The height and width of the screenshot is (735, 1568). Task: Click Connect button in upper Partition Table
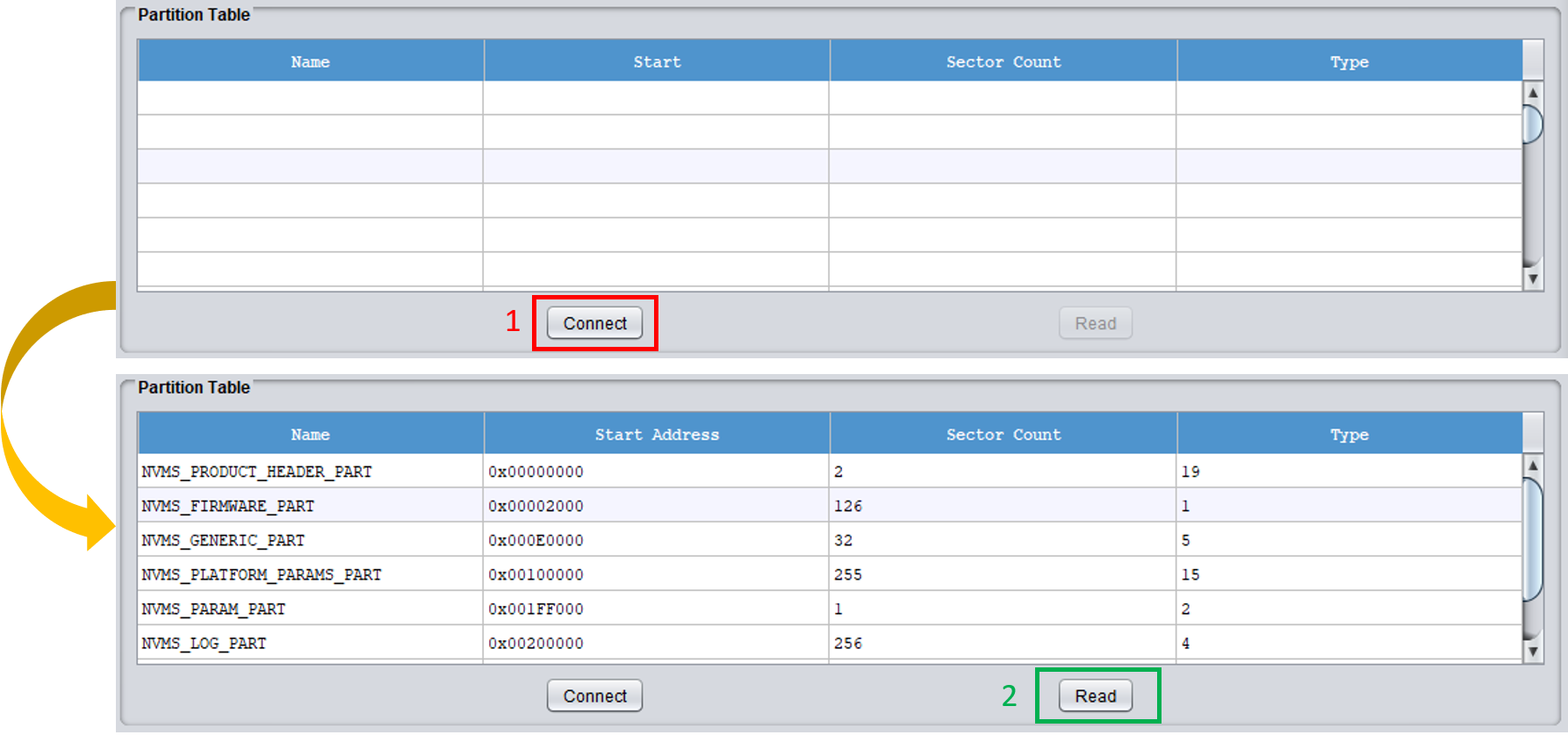pyautogui.click(x=594, y=323)
